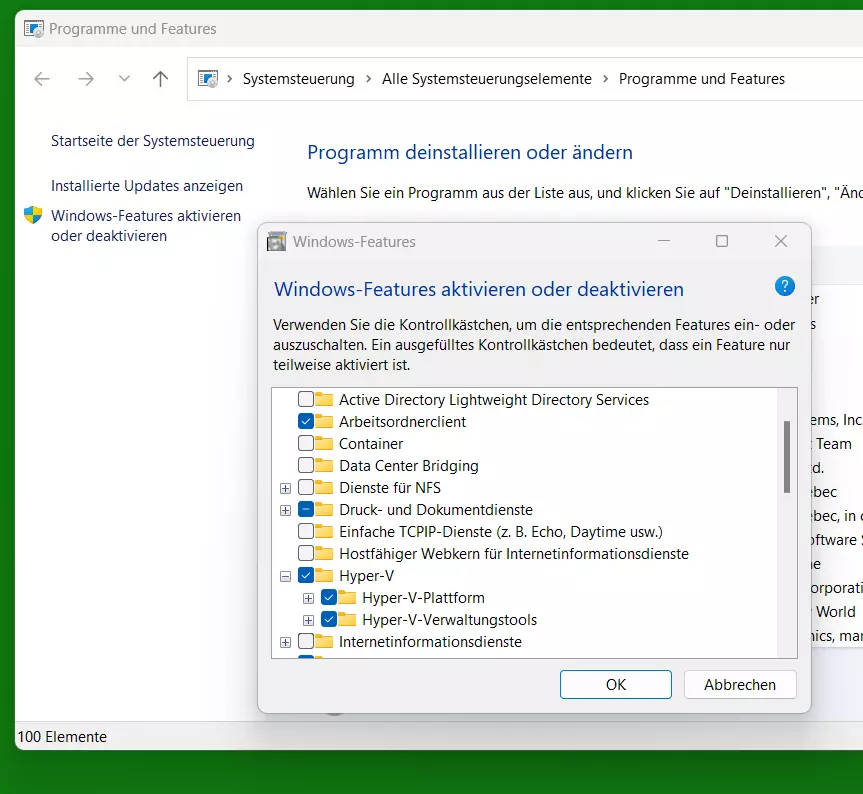The image size is (863, 794).
Task: Open the recent locations chevron dropdown
Action: click(x=124, y=79)
